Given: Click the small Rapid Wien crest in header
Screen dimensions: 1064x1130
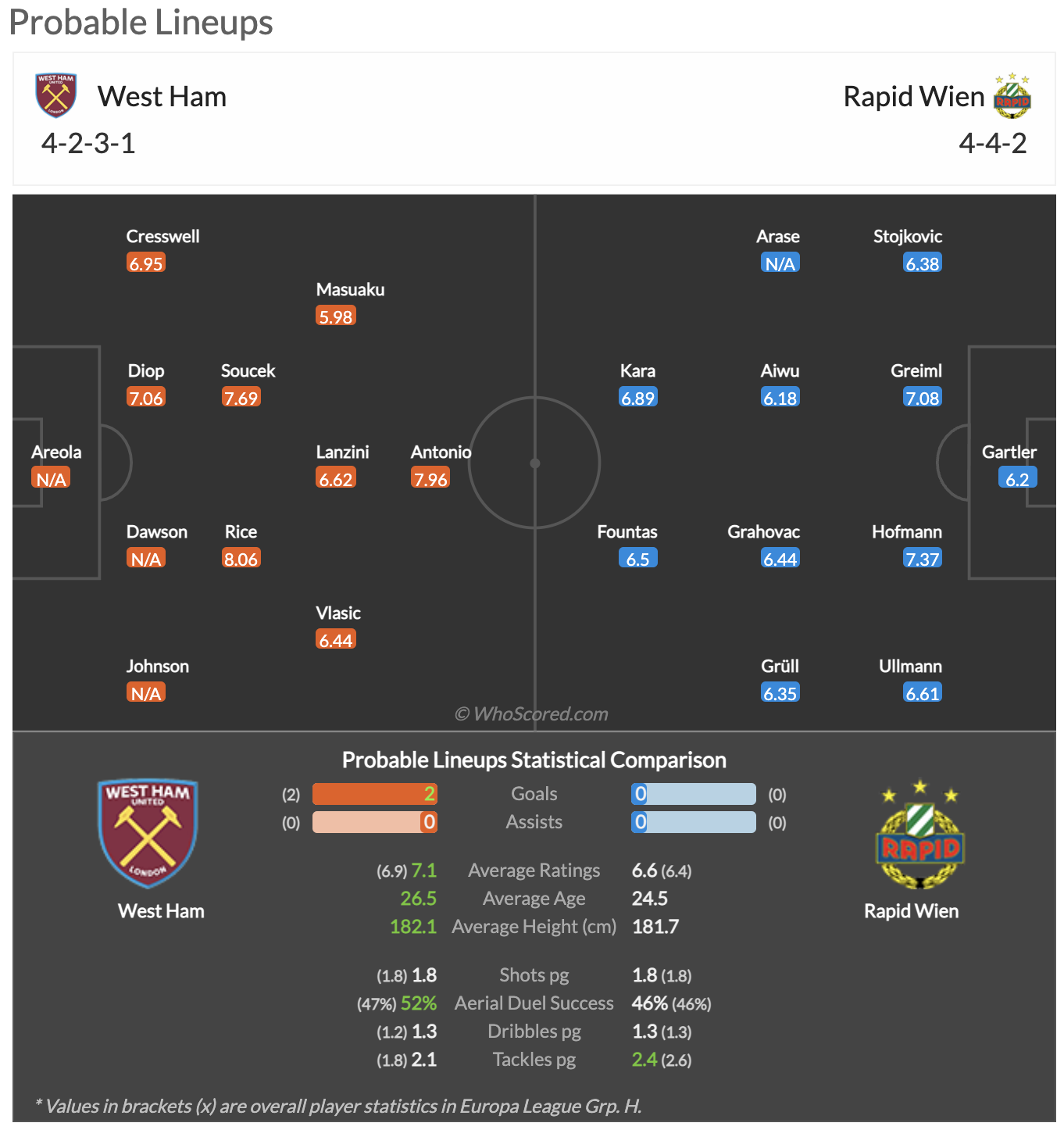Looking at the screenshot, I should 1012,95.
